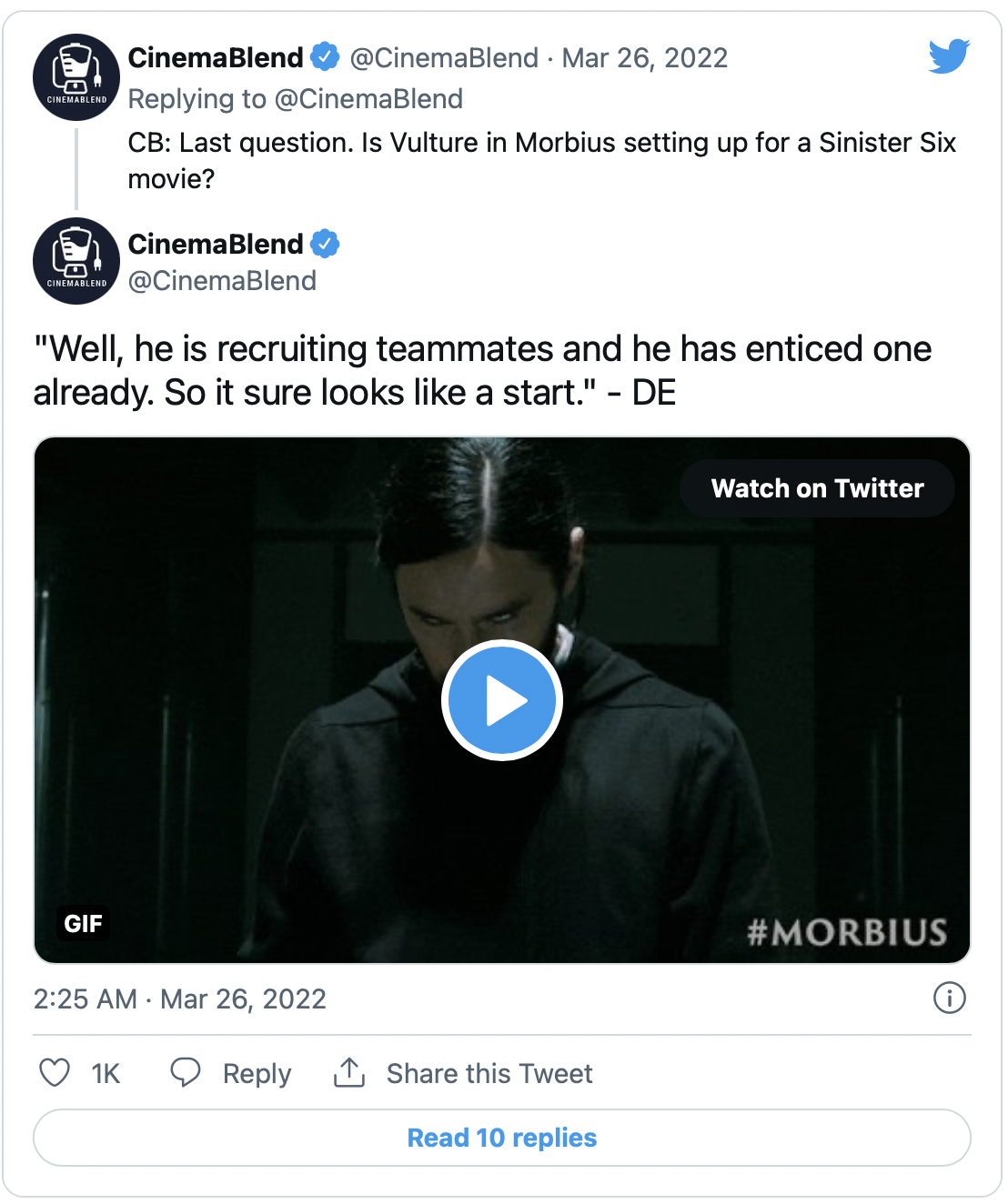1008x1204 pixels.
Task: Click the #MORBIUS watermark on the GIF
Action: (x=847, y=932)
